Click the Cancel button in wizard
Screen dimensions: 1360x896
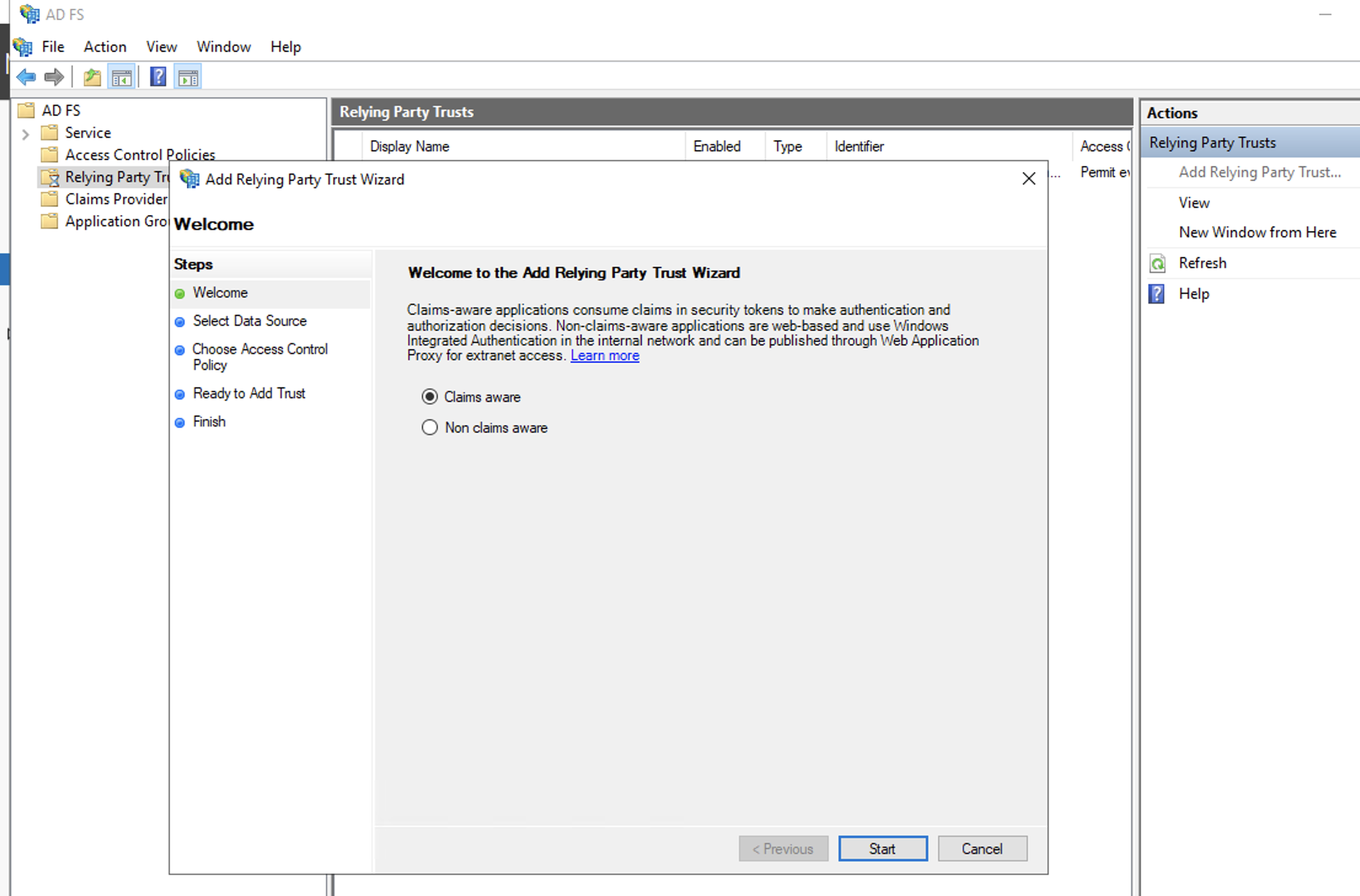click(982, 849)
